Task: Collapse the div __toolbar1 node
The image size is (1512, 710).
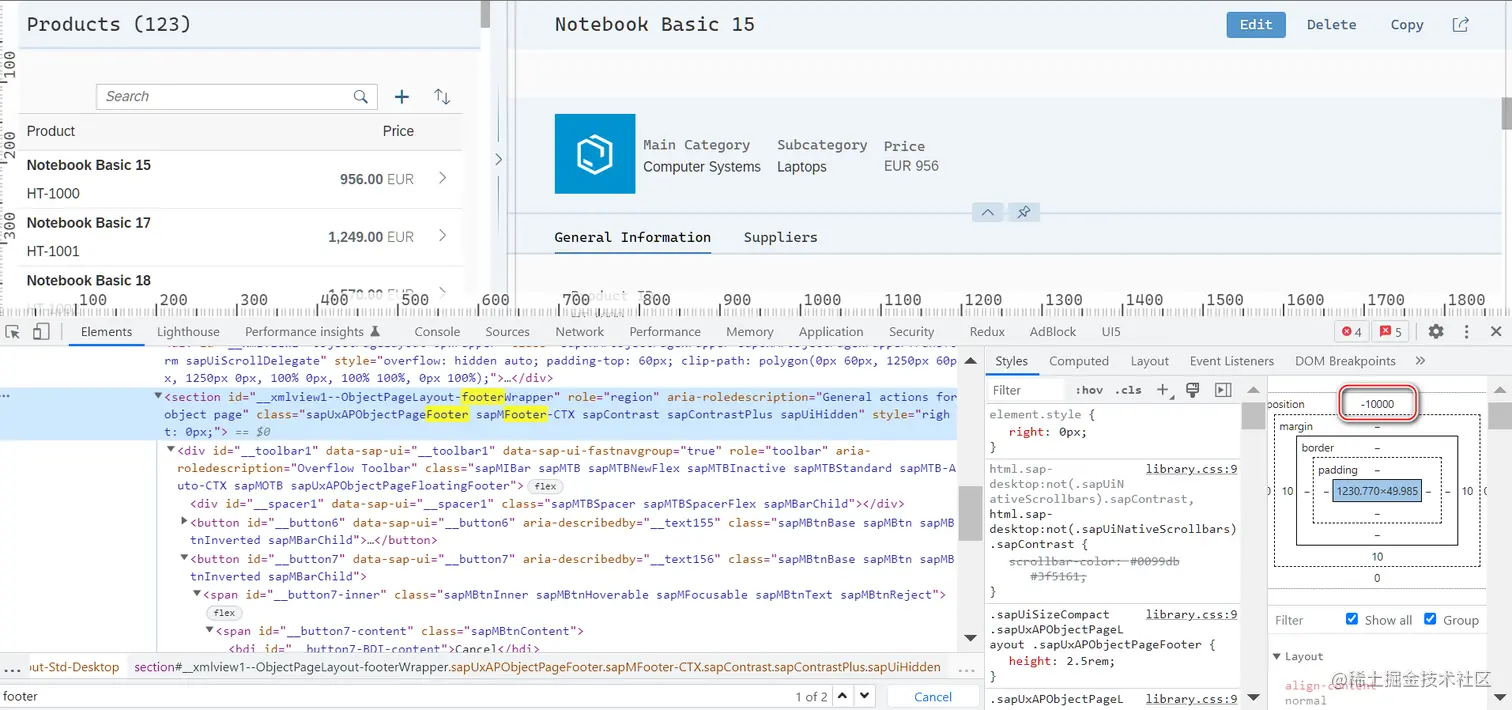Action: click(171, 450)
